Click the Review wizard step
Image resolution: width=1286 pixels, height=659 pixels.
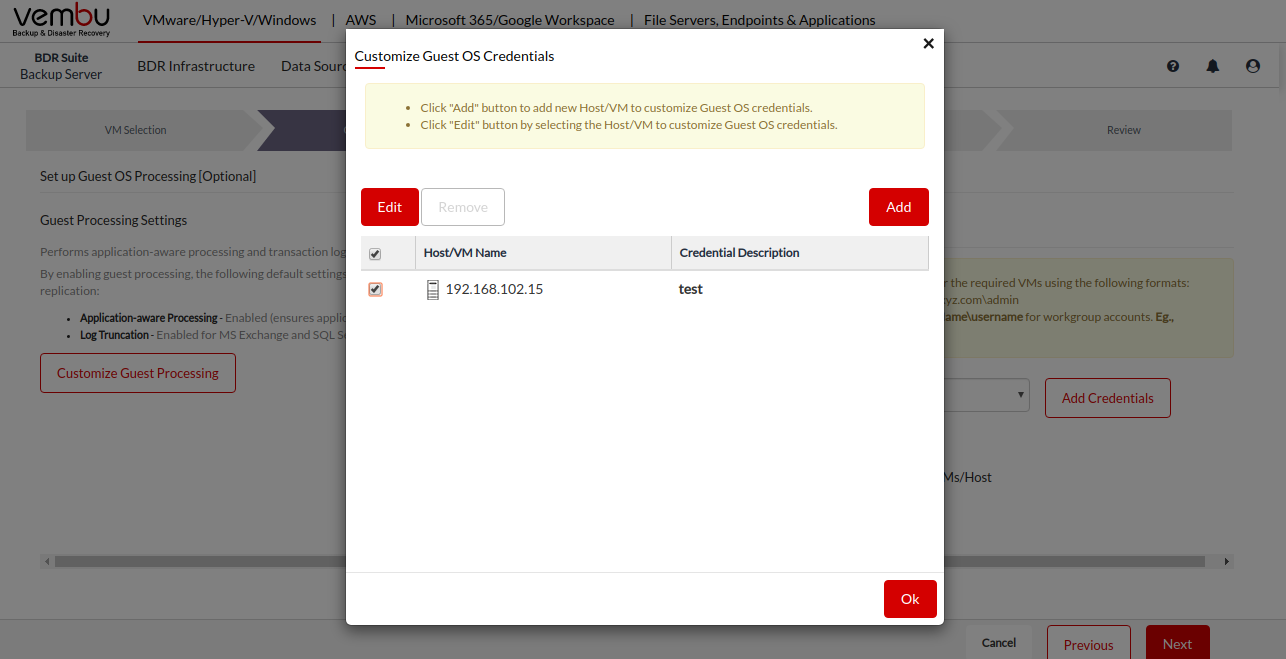pyautogui.click(x=1123, y=130)
